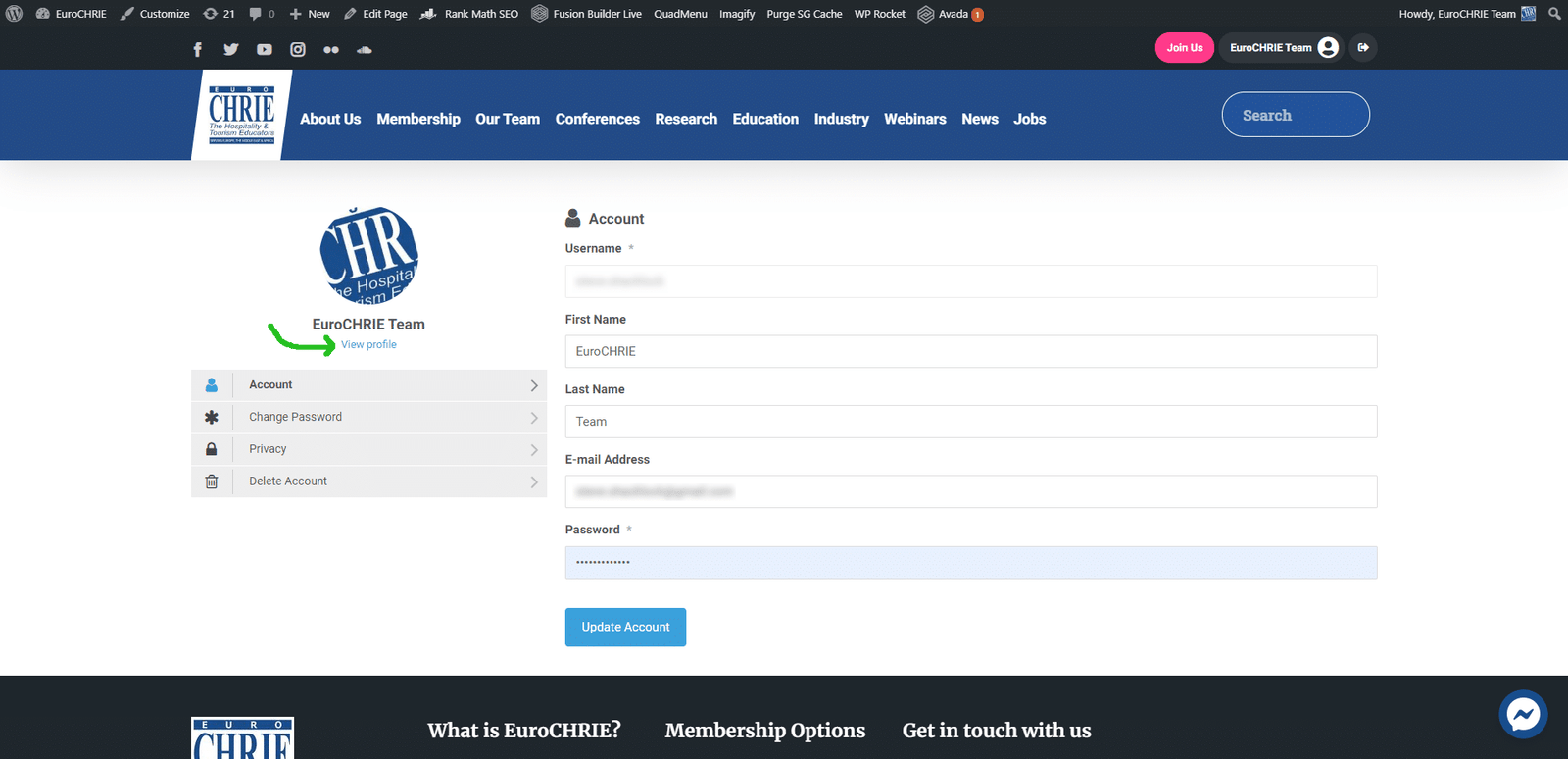Select the Delete Account tab

point(369,481)
